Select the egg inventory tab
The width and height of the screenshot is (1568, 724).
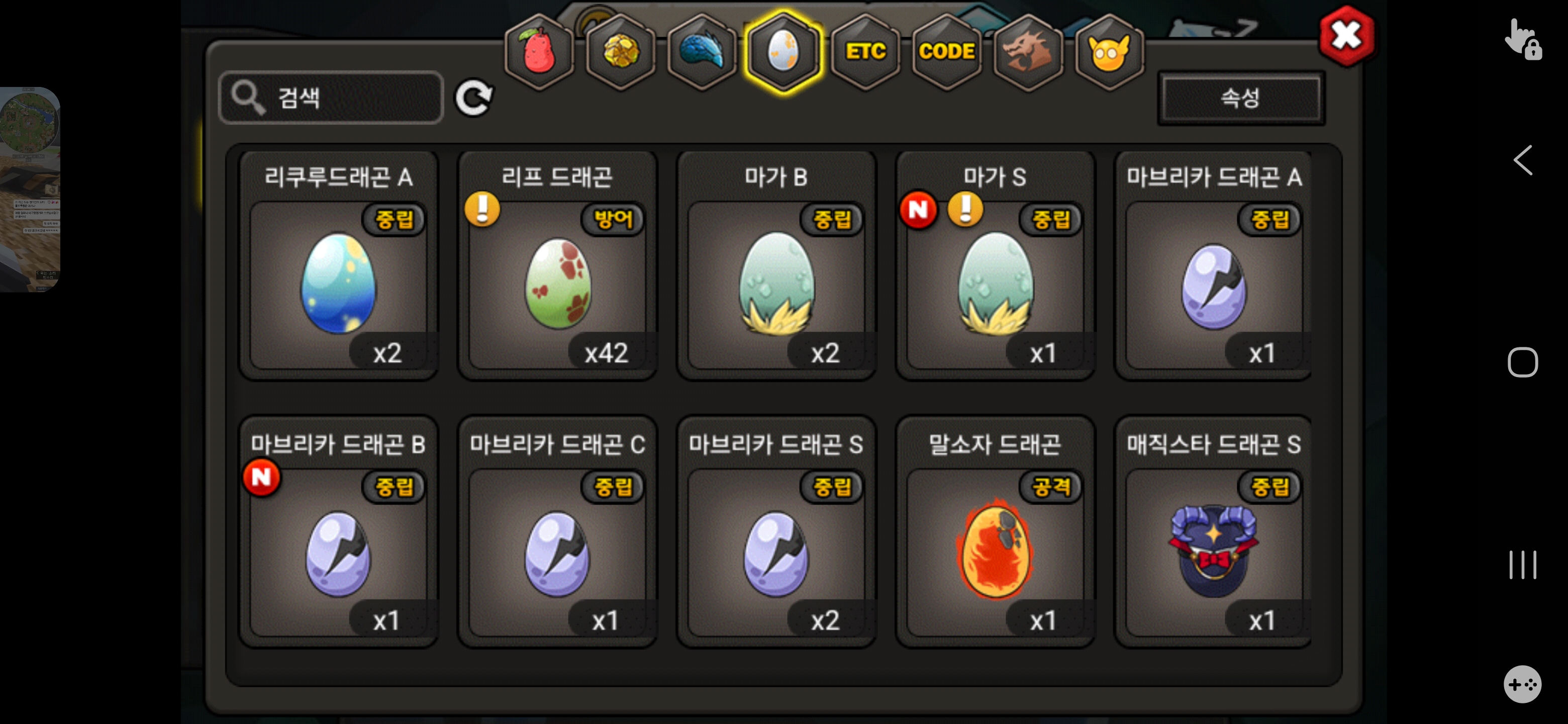783,52
